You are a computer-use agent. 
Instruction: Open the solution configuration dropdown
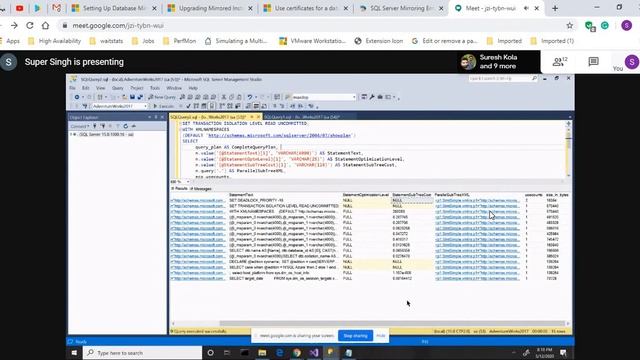[x=324, y=97]
